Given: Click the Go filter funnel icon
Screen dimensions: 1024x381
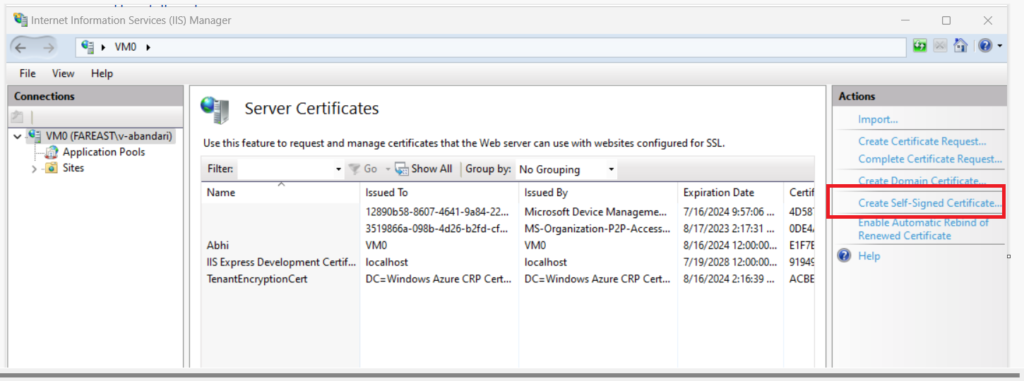Looking at the screenshot, I should 355,169.
